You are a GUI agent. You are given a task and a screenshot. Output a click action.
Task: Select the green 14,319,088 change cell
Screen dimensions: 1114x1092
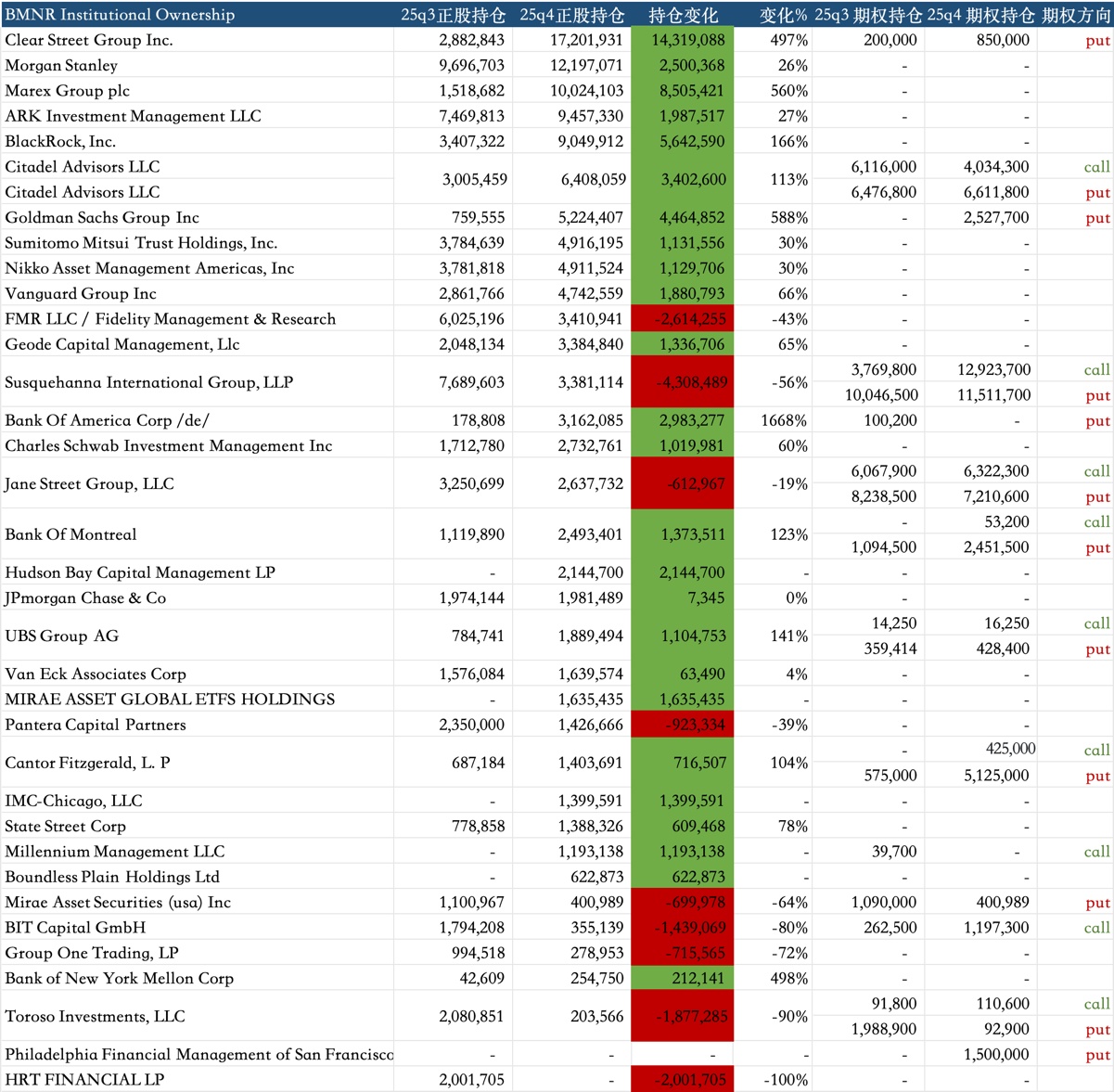[x=683, y=41]
